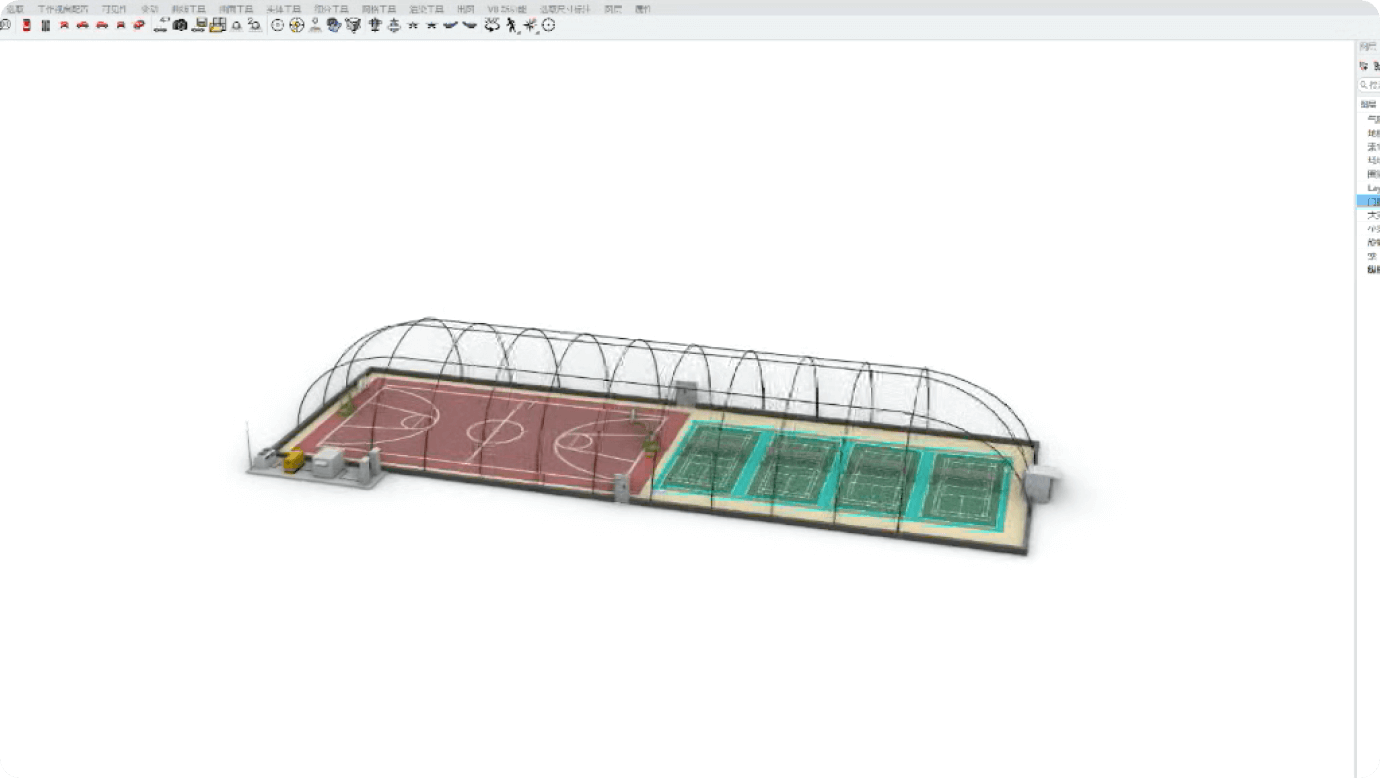This screenshot has height=778, width=1380.
Task: Select the layer row starting with "Lay"
Action: 1373,188
